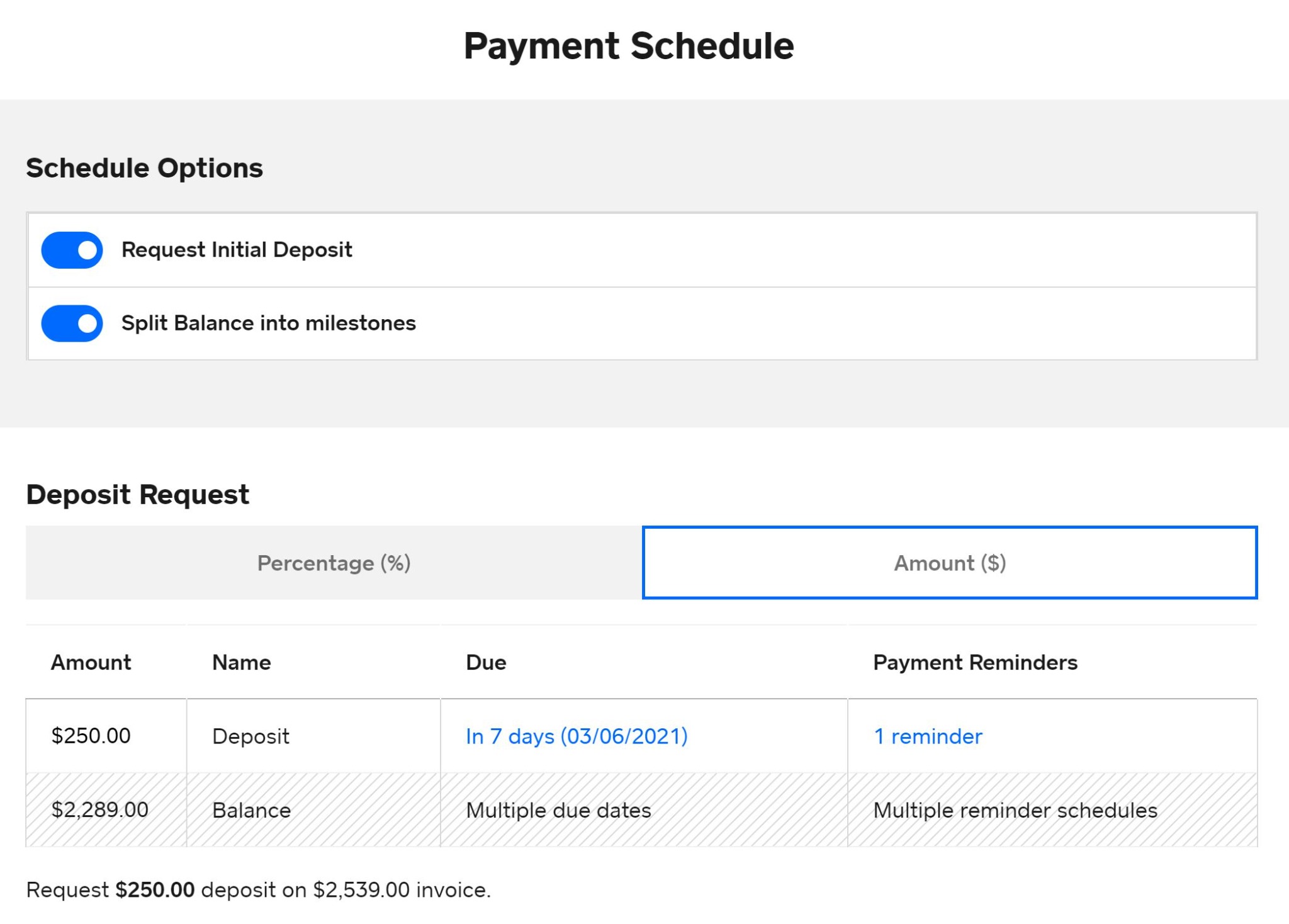Viewport: 1289px width, 924px height.
Task: Click the Schedule Options heading
Action: [144, 167]
